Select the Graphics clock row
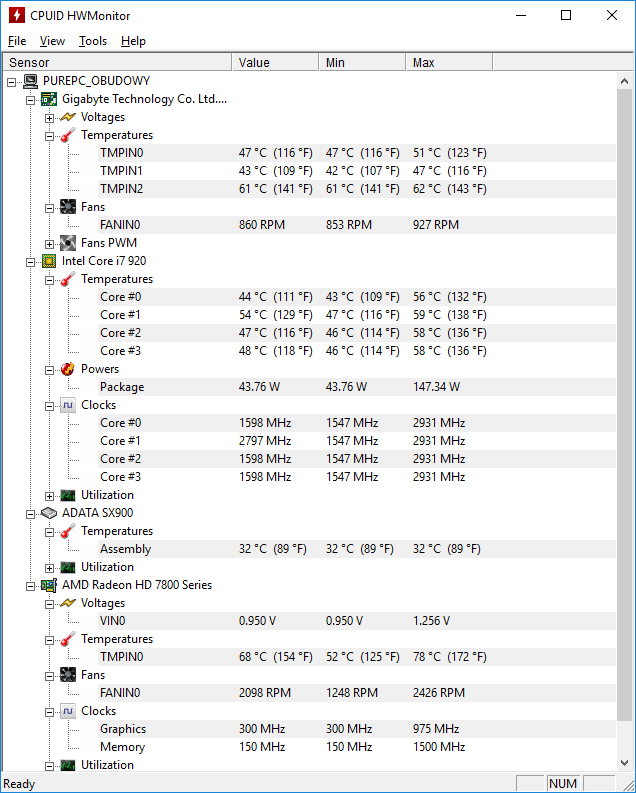Screen dimensions: 636x793 coord(357,729)
